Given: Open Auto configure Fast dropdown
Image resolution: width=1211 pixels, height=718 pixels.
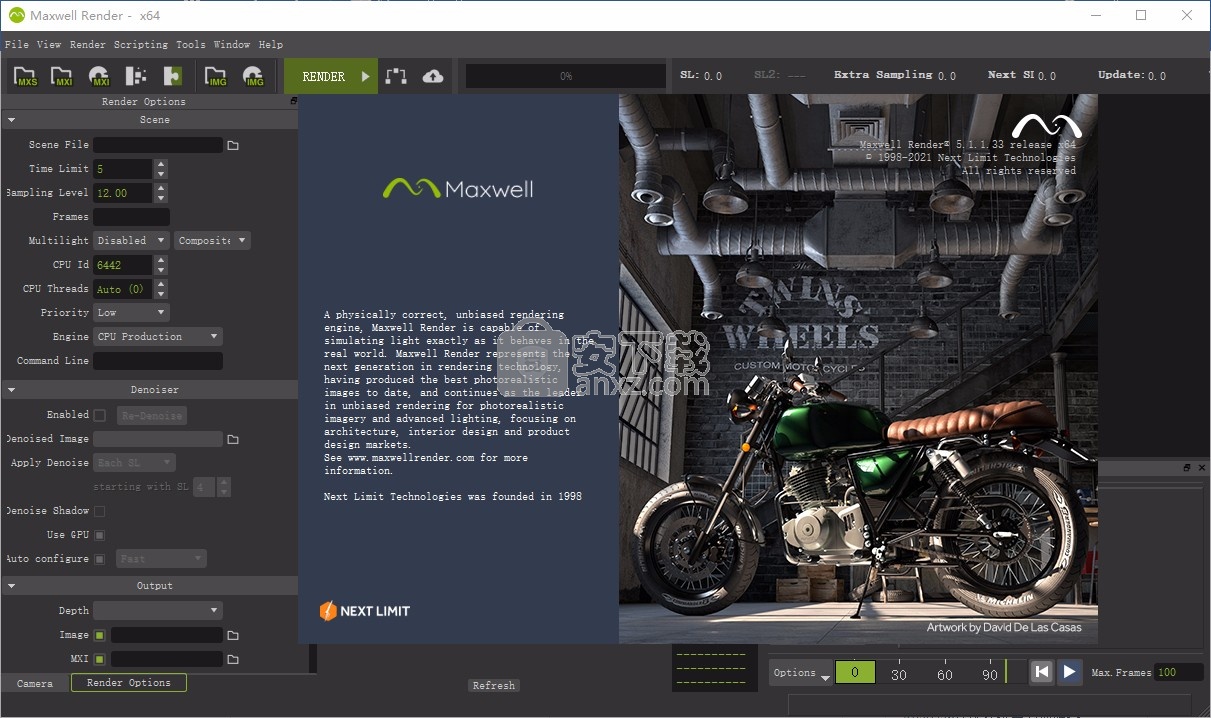Looking at the screenshot, I should tap(162, 559).
